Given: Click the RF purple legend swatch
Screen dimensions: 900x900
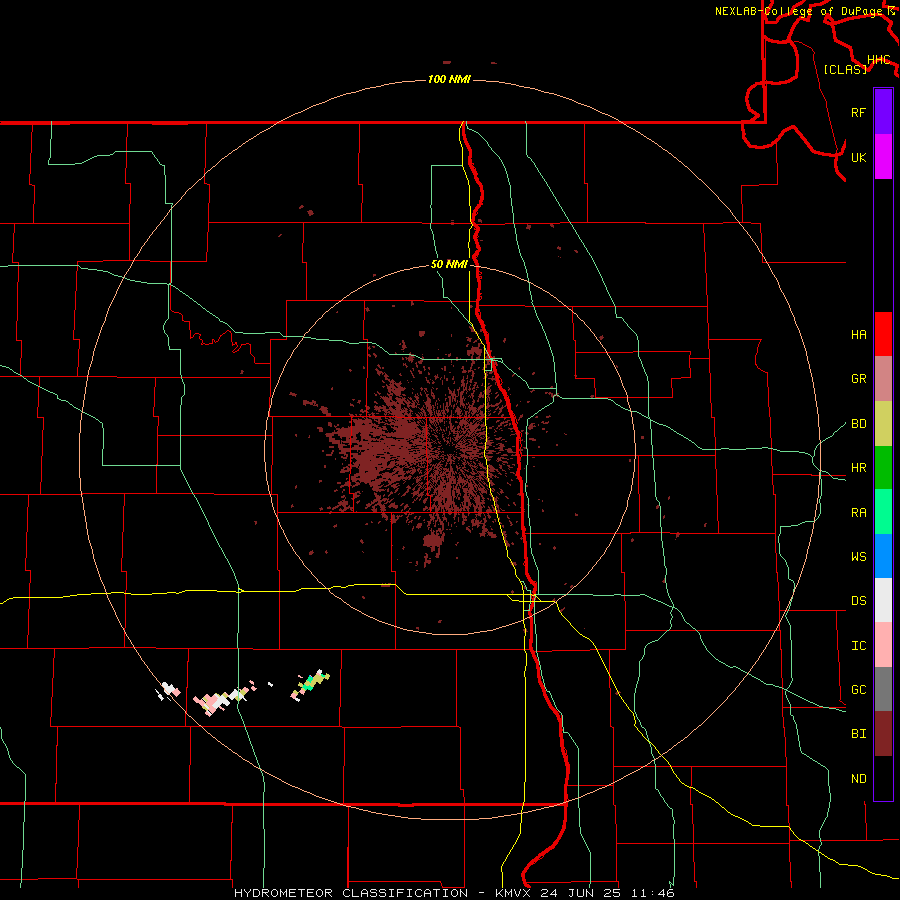Looking at the screenshot, I should tap(883, 112).
